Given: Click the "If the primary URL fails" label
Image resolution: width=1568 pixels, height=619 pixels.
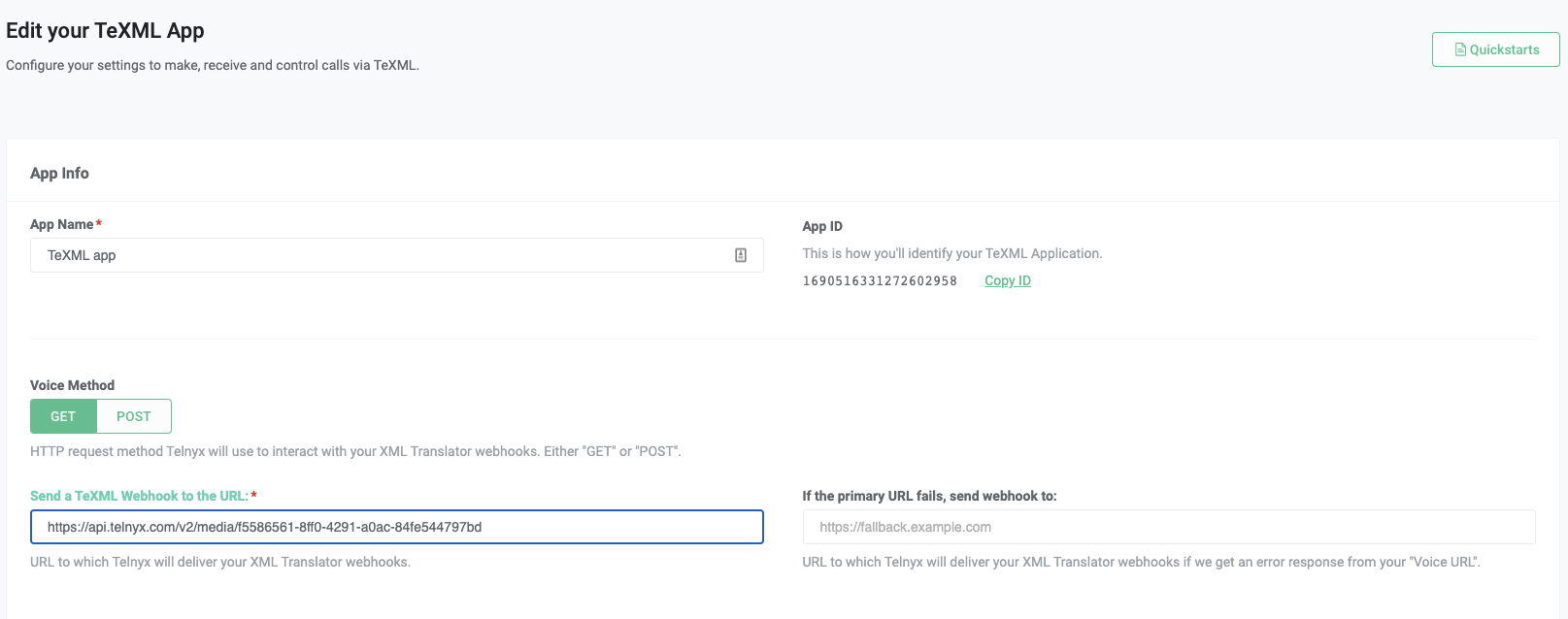Looking at the screenshot, I should pyautogui.click(x=929, y=496).
